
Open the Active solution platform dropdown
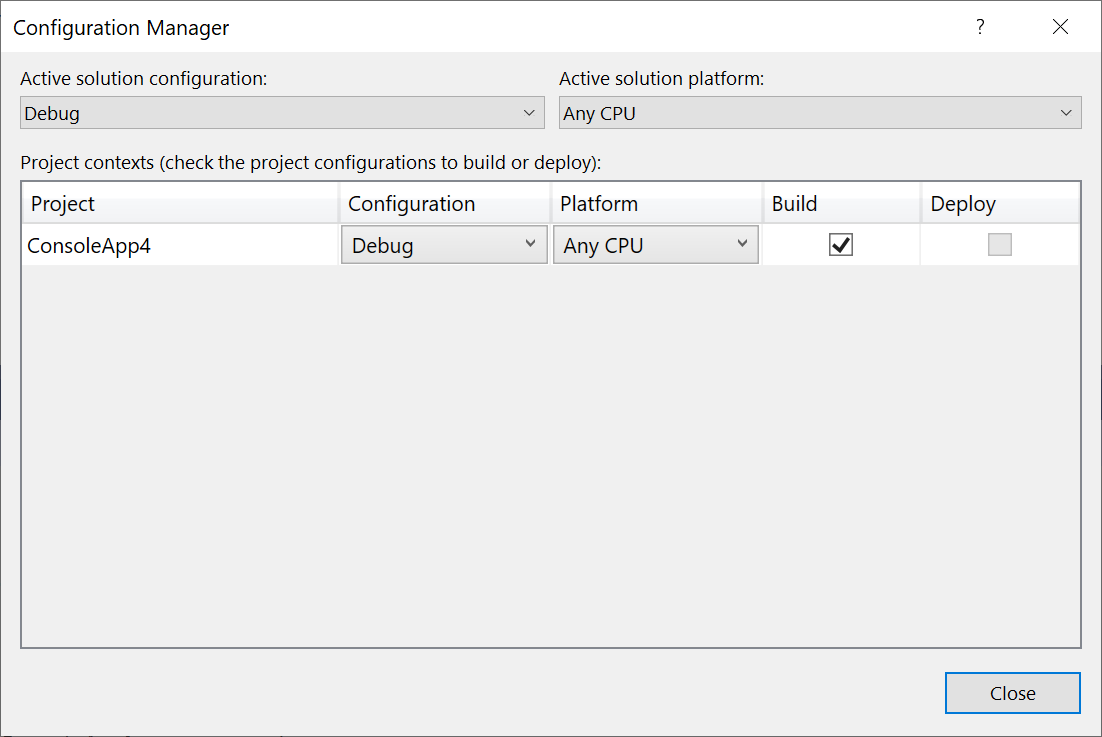coord(820,112)
